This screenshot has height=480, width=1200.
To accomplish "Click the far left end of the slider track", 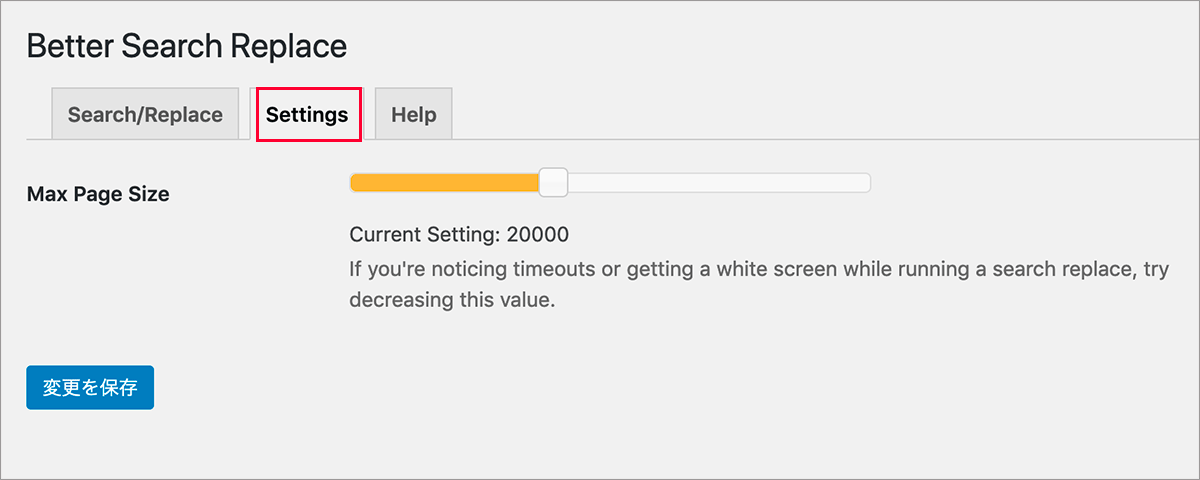I will pyautogui.click(x=353, y=182).
